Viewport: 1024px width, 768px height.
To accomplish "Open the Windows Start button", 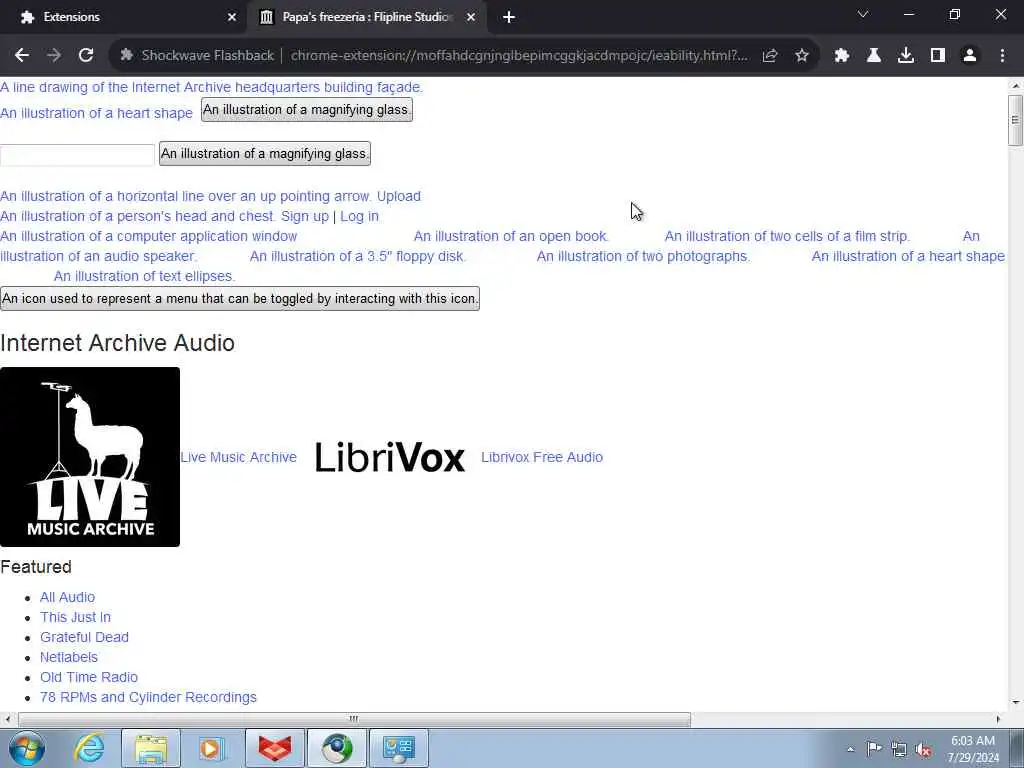I will [27, 748].
